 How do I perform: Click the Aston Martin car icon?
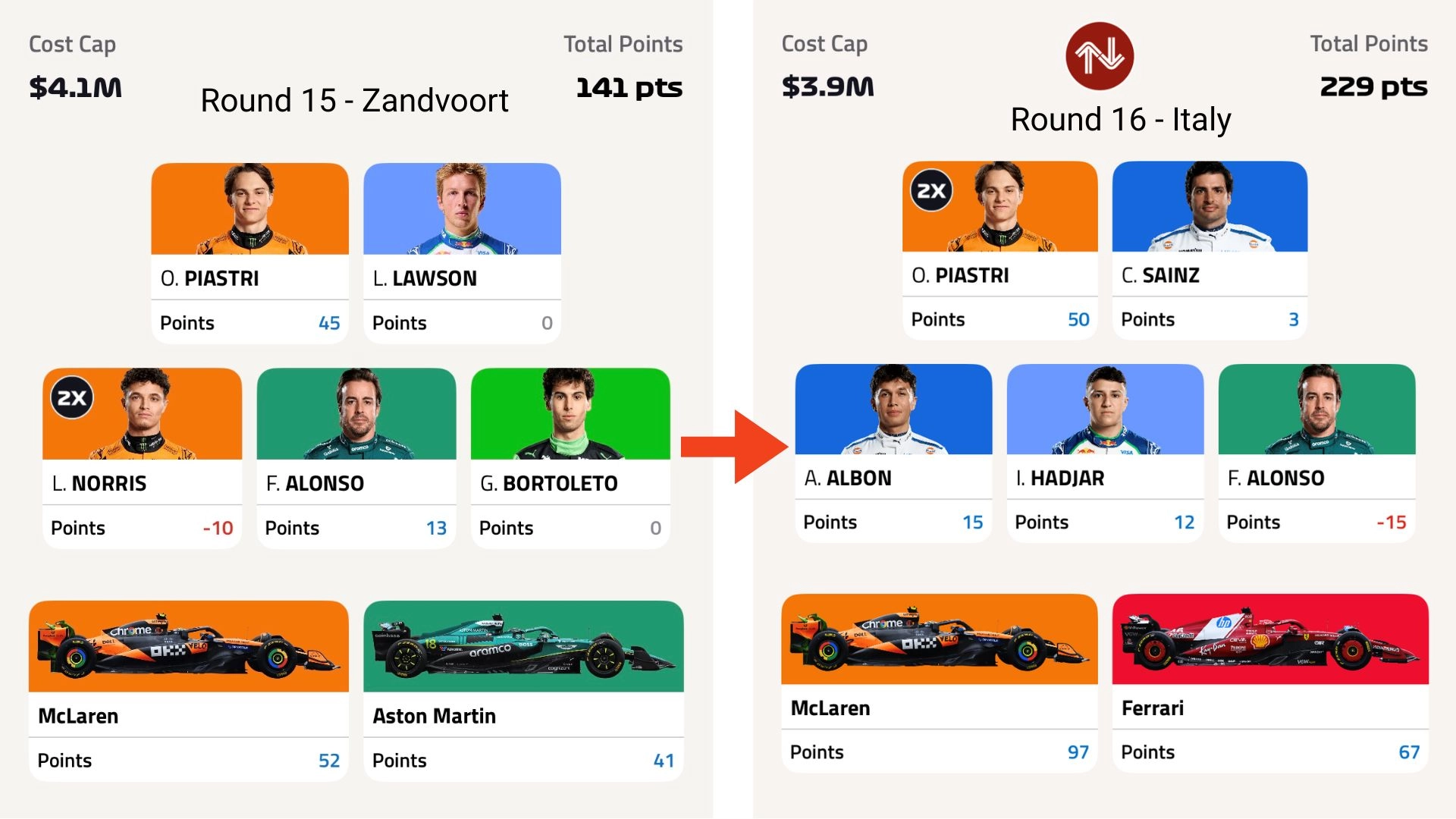point(522,646)
